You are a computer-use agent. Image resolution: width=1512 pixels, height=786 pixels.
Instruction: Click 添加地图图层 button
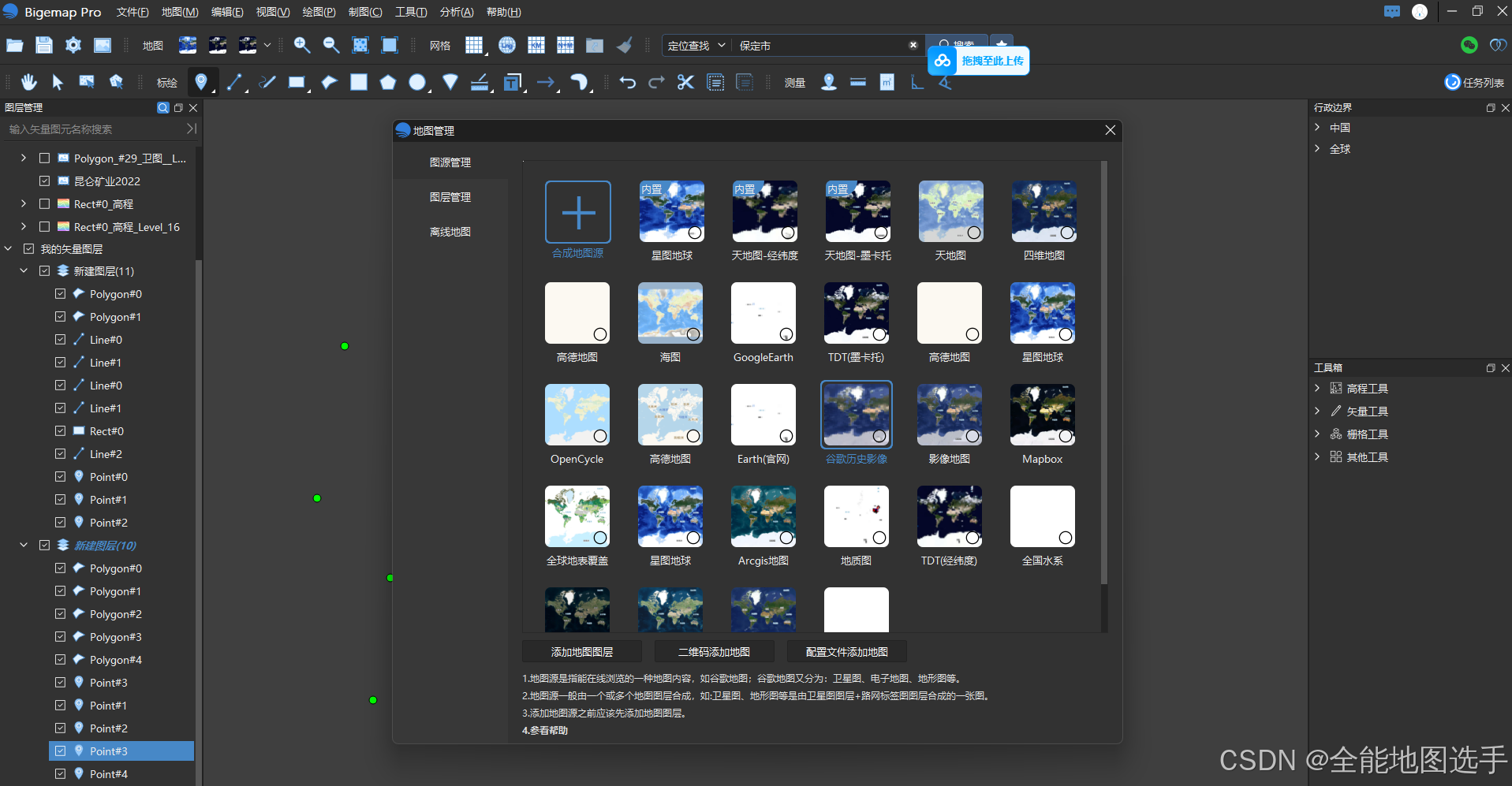pos(582,652)
